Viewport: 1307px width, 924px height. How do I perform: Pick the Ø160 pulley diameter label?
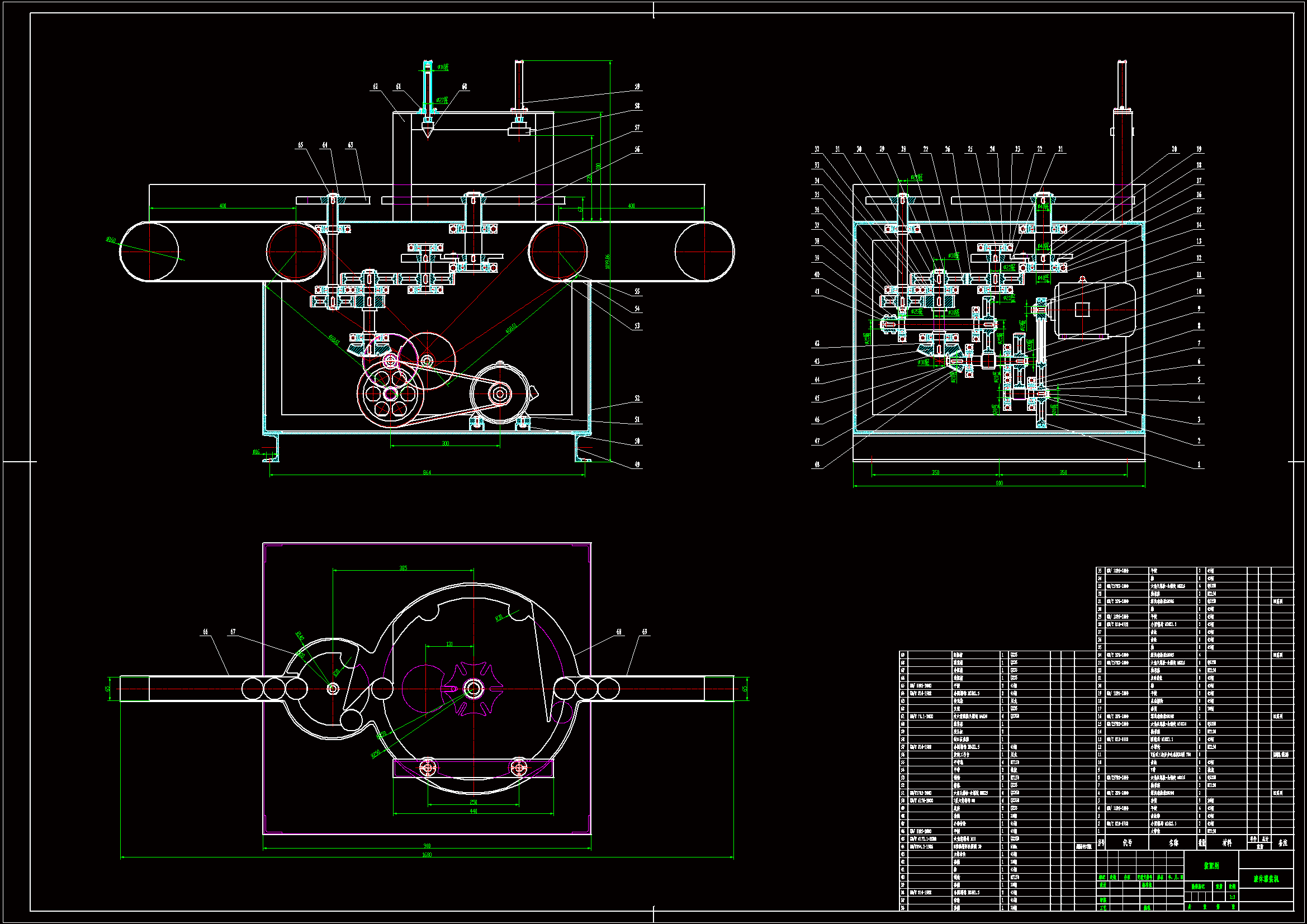pyautogui.click(x=111, y=240)
